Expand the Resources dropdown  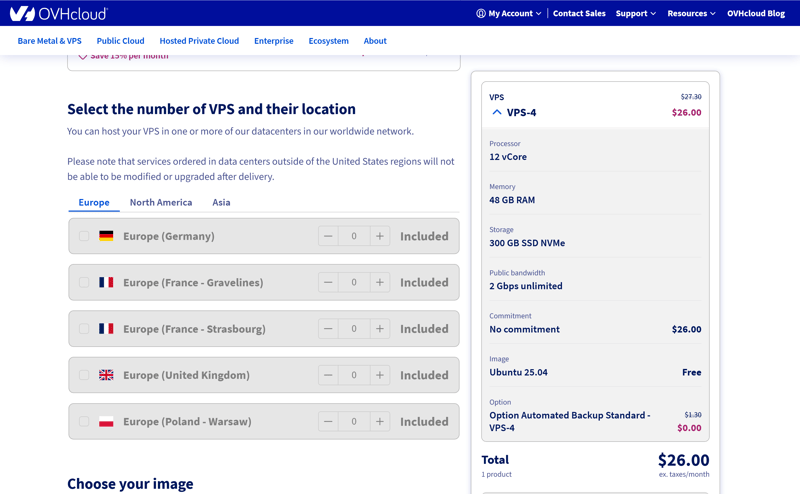691,14
